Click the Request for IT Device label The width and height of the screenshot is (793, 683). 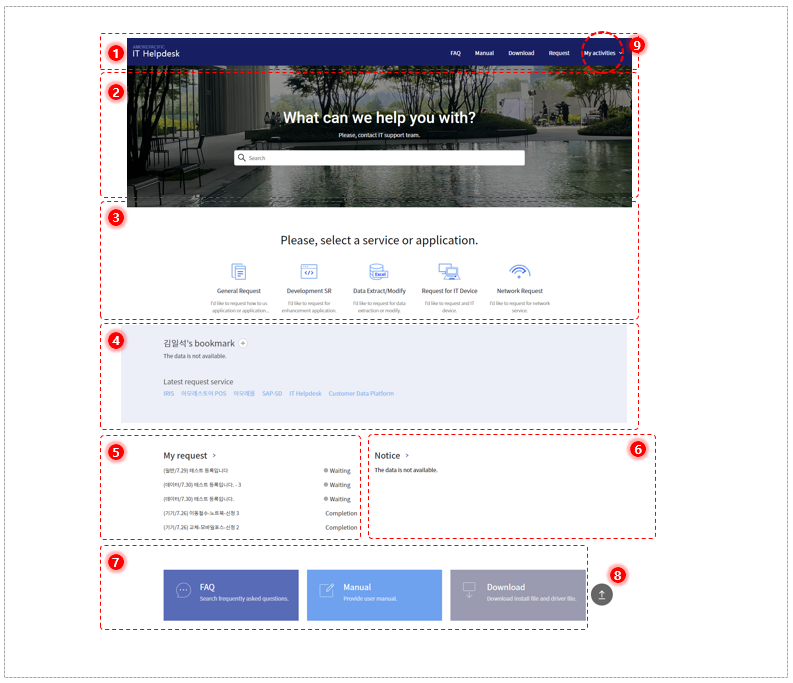click(450, 291)
